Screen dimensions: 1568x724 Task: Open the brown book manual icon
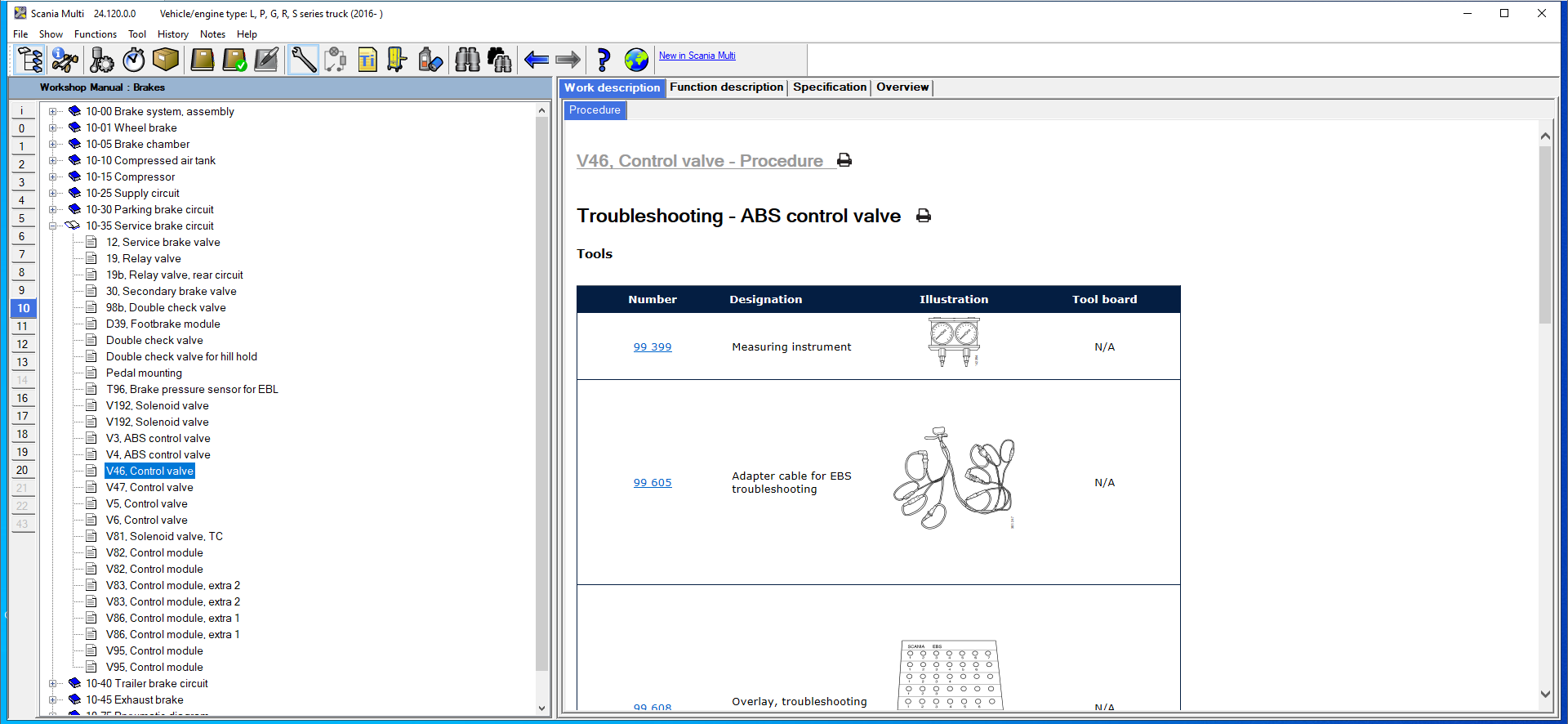tap(203, 60)
